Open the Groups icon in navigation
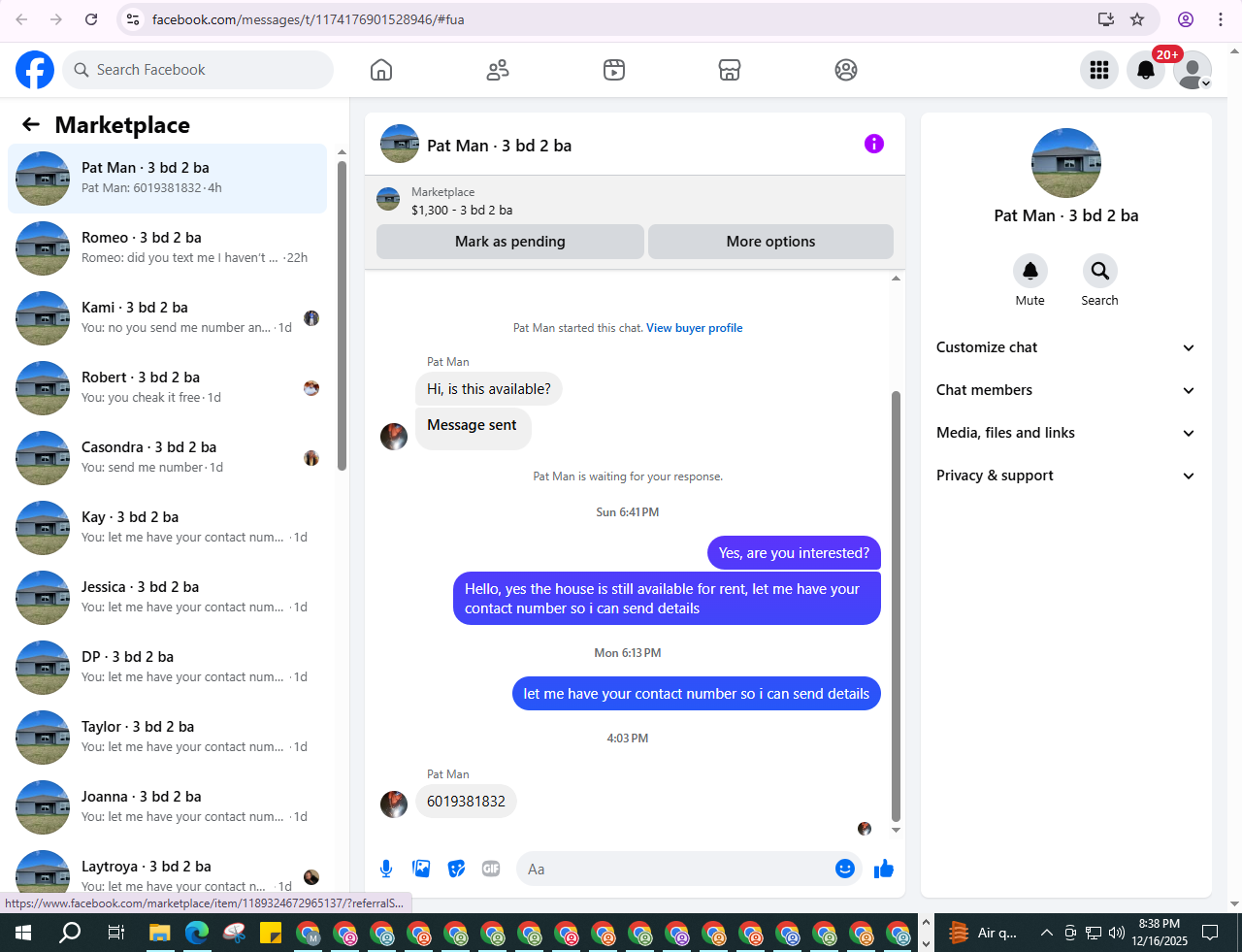Viewport: 1242px width, 952px height. (846, 70)
